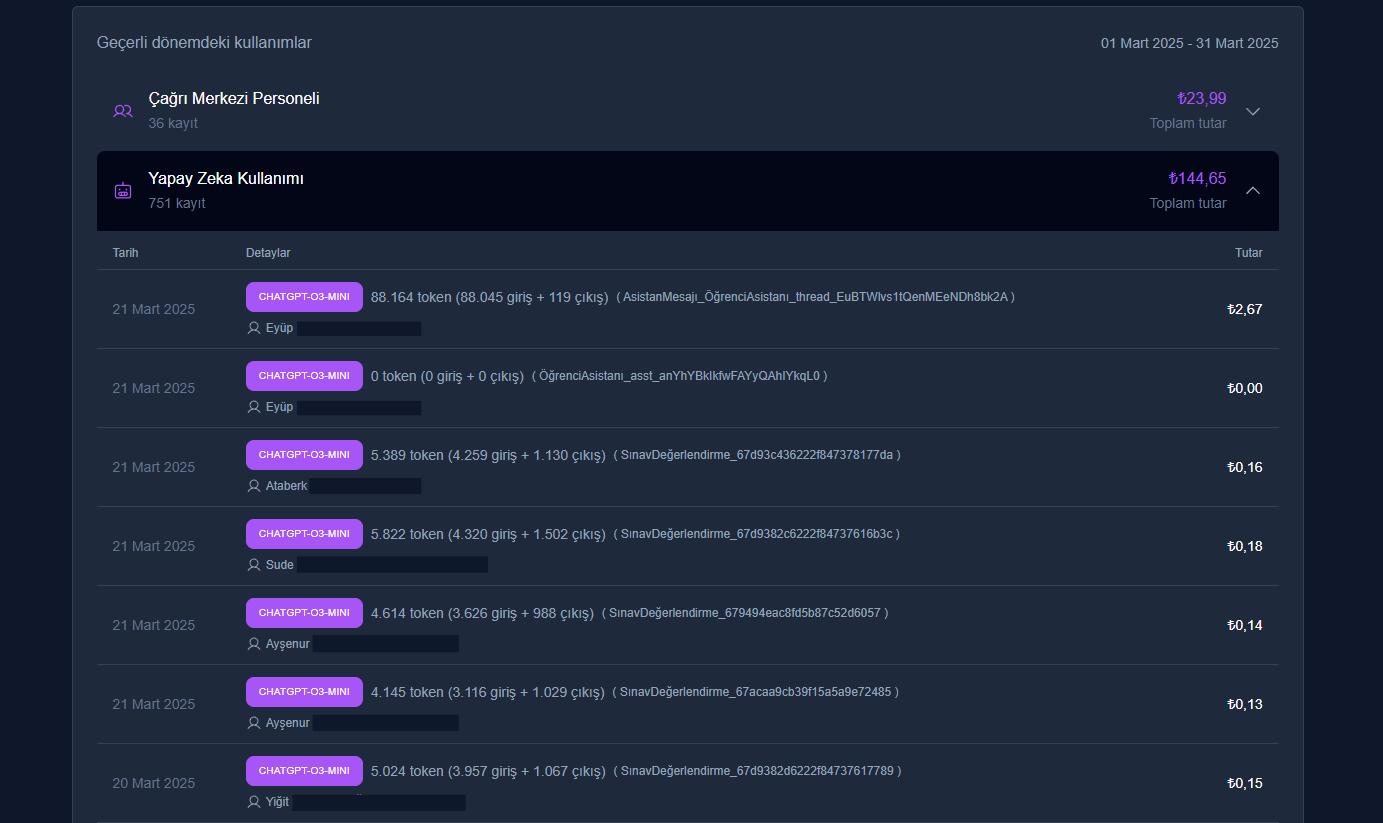Click the 5.024 token usage text
1383x823 pixels.
(488, 771)
